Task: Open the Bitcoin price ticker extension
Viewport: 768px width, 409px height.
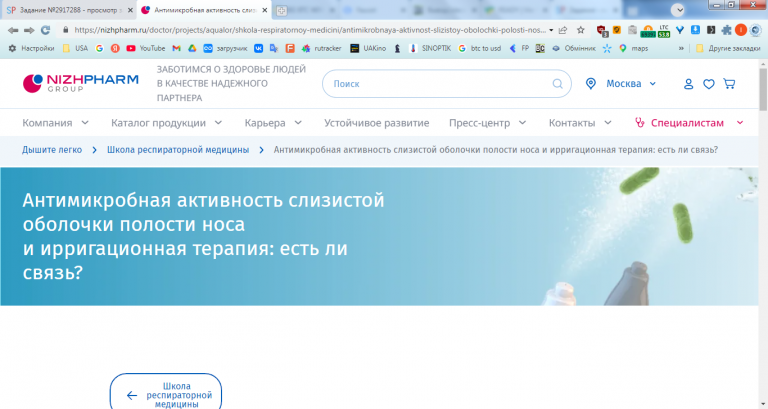Action: pyautogui.click(x=648, y=31)
